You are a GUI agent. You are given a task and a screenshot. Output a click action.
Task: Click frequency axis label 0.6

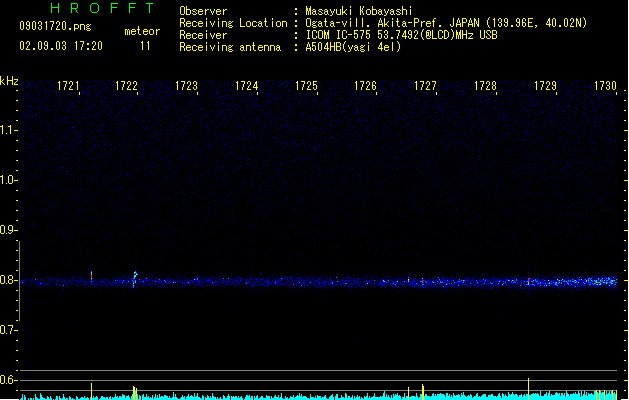click(8, 380)
